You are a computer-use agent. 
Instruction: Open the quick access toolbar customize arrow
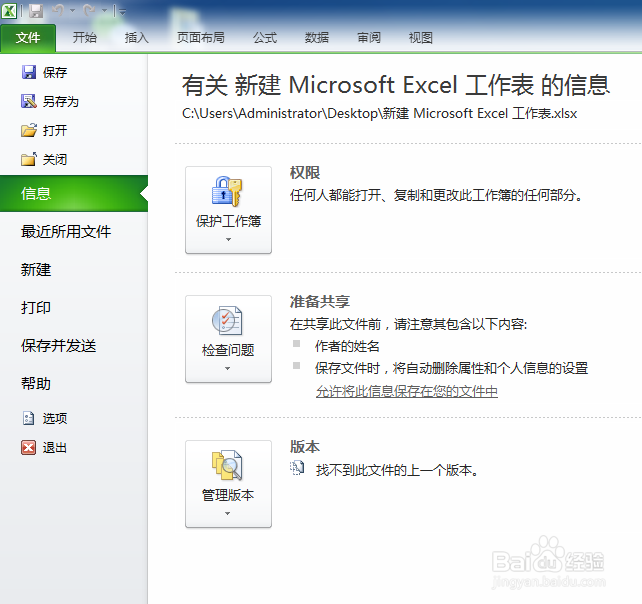click(122, 11)
